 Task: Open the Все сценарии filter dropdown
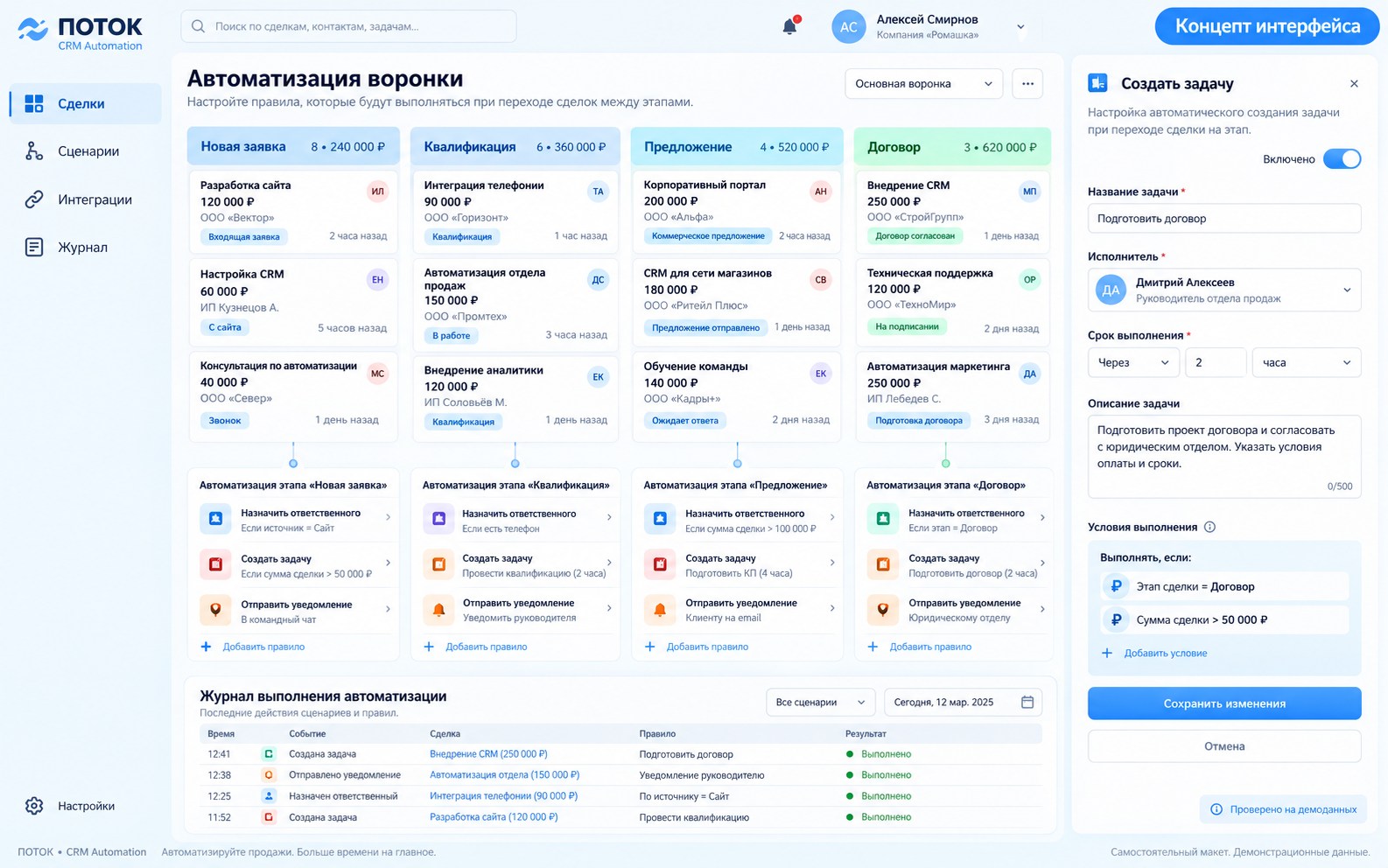point(820,702)
